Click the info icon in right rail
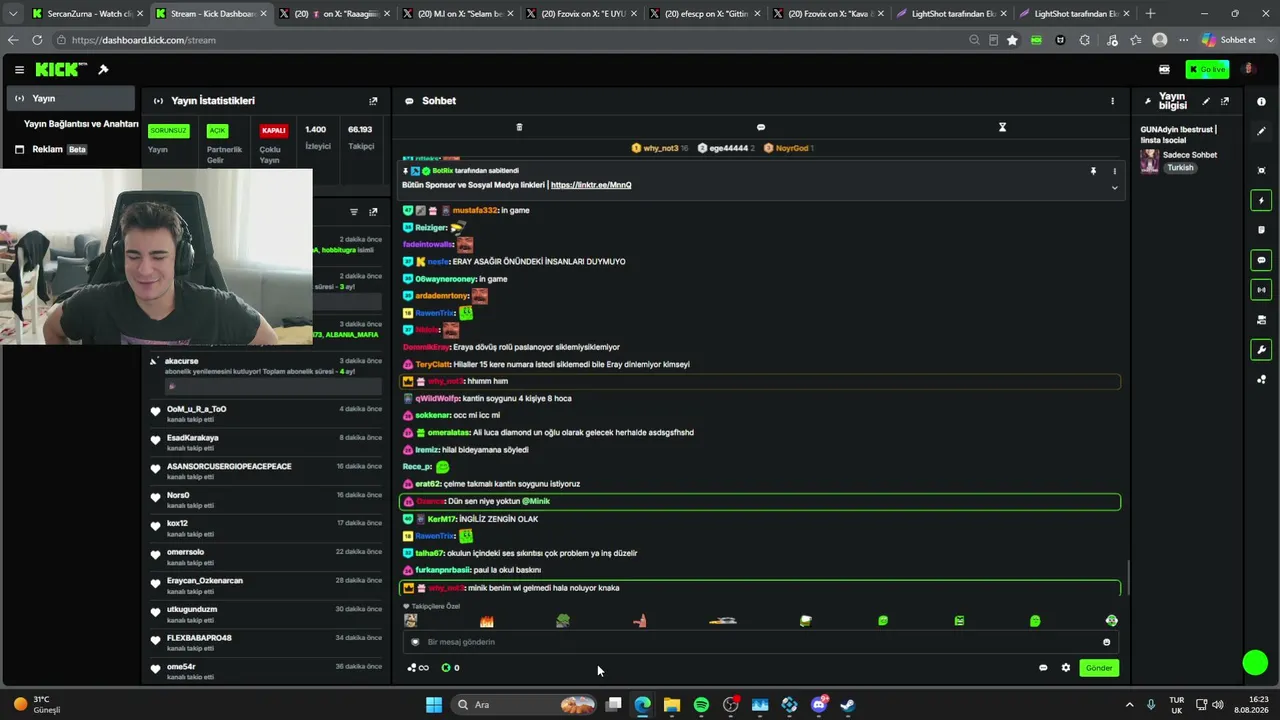1280x720 pixels. tap(1261, 101)
